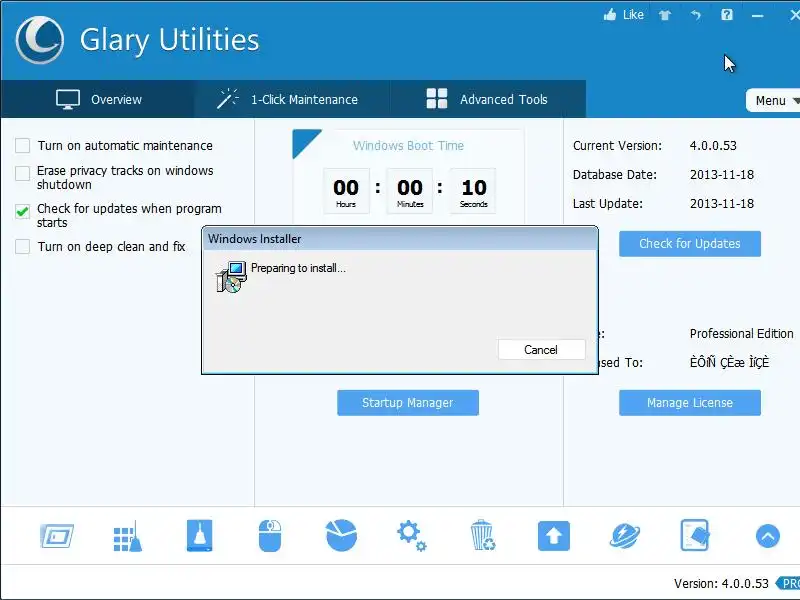
Task: Check Erase privacy tracks on windows shutdown
Action: tap(22, 173)
